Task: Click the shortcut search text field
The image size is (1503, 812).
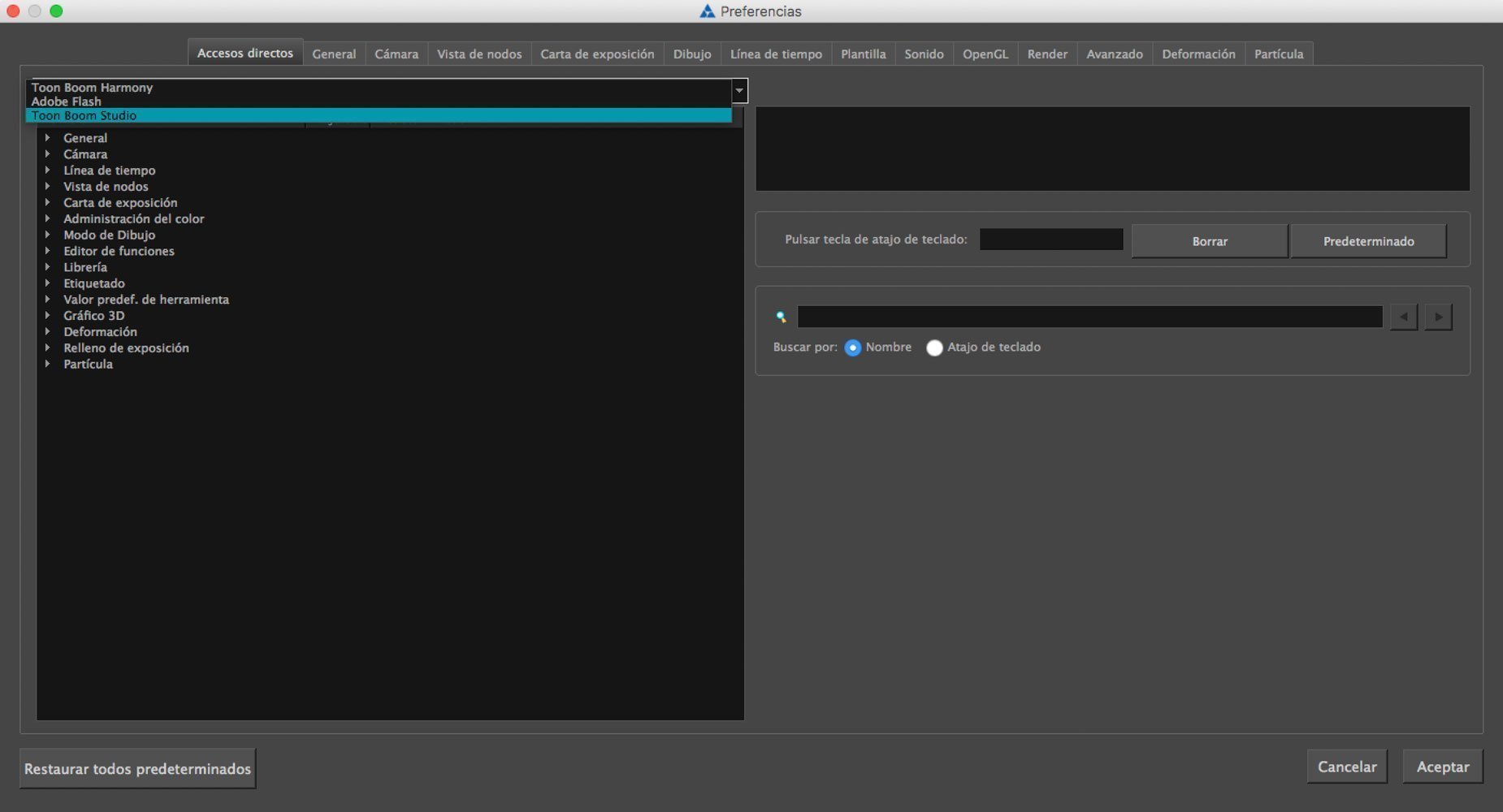Action: point(1089,317)
